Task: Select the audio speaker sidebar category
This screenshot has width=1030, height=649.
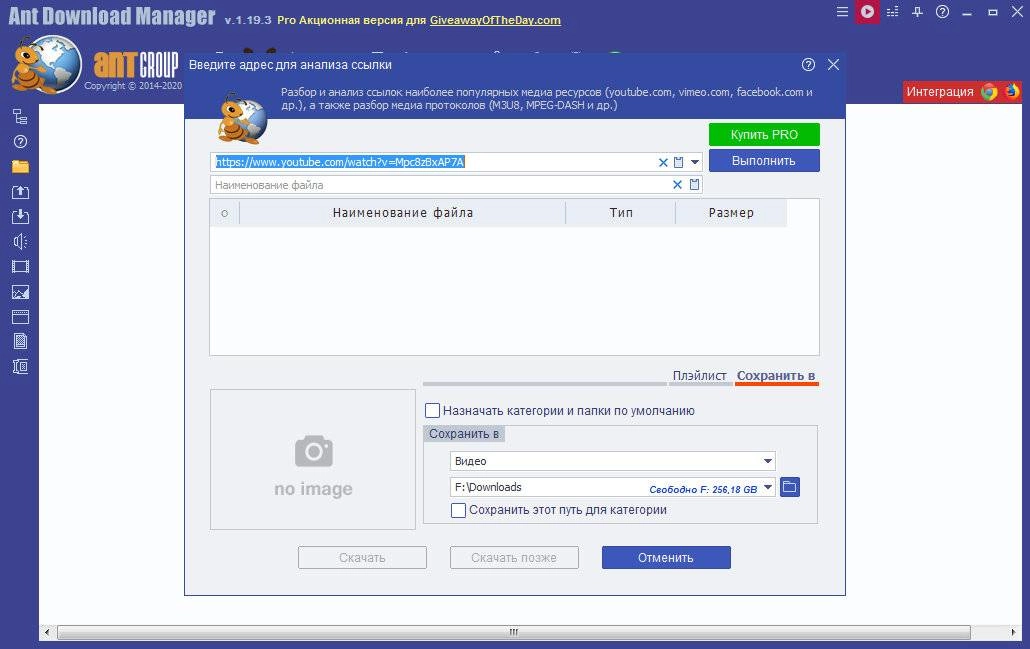Action: click(20, 242)
